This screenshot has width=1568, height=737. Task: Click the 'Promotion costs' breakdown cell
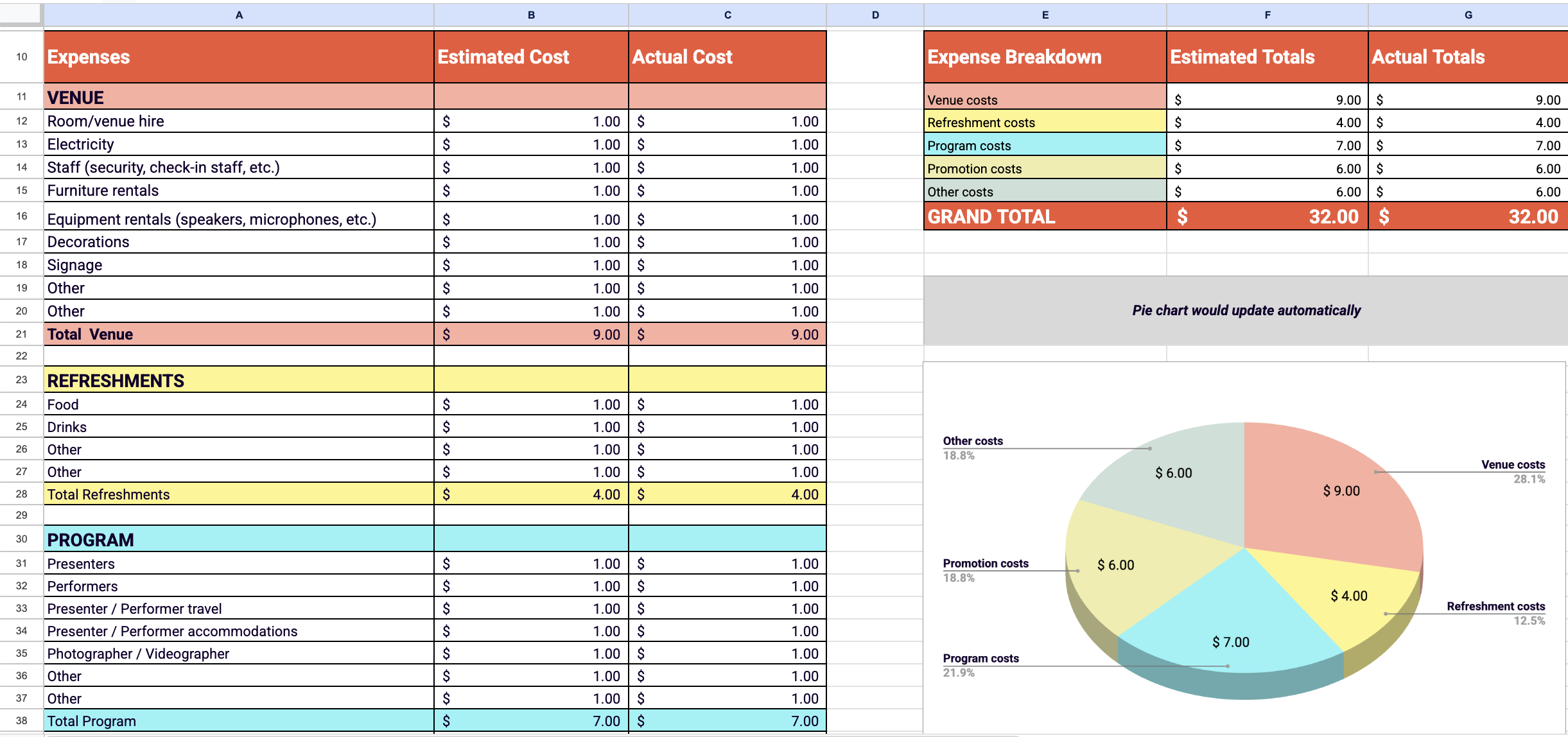[x=1045, y=168]
